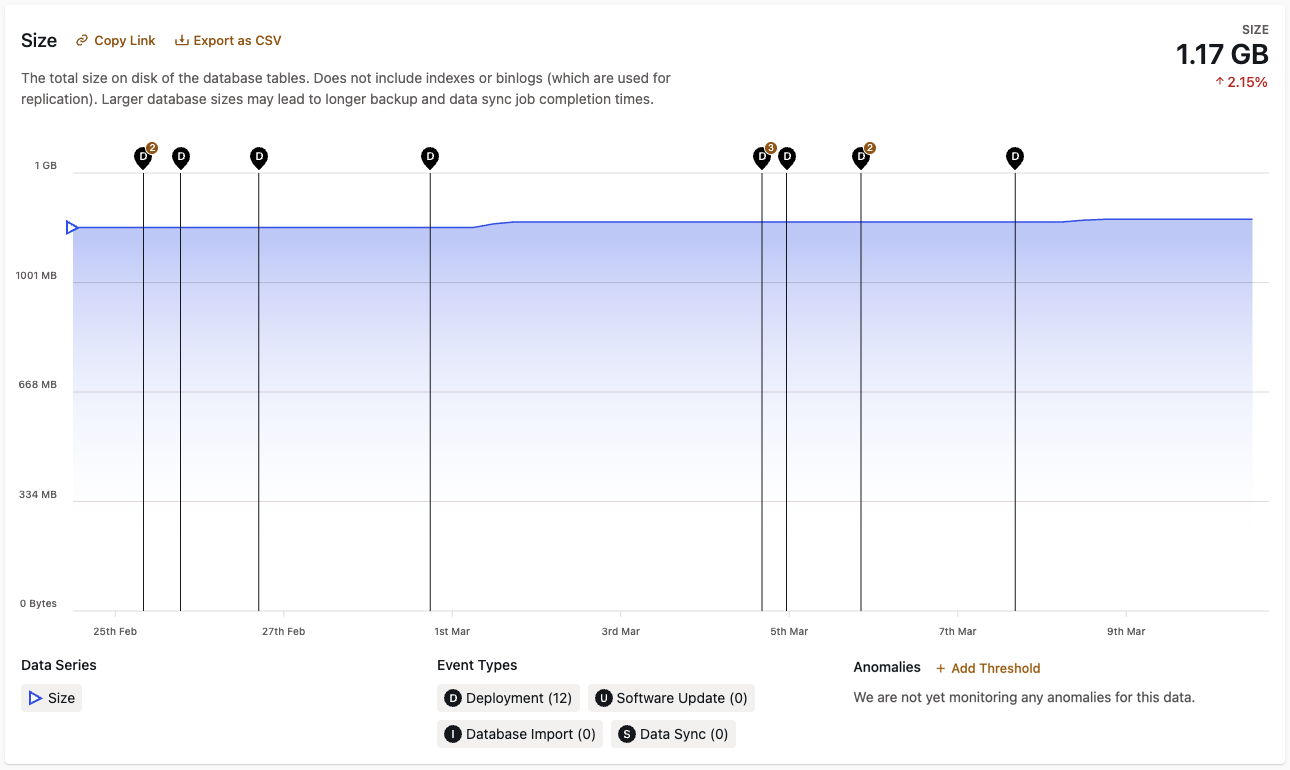Image resolution: width=1290 pixels, height=770 pixels.
Task: Select the deployment marker with badge 2 above 25th Feb
Action: click(143, 157)
